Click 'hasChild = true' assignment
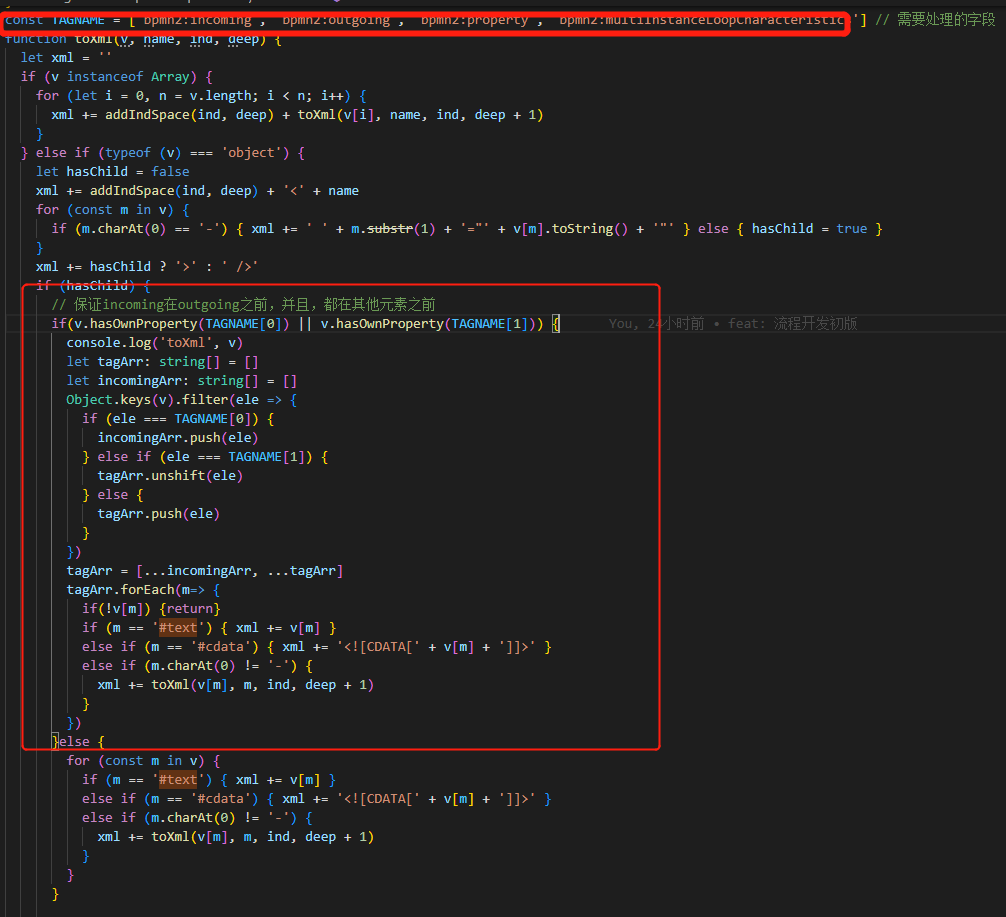The width and height of the screenshot is (1006, 917). 809,229
